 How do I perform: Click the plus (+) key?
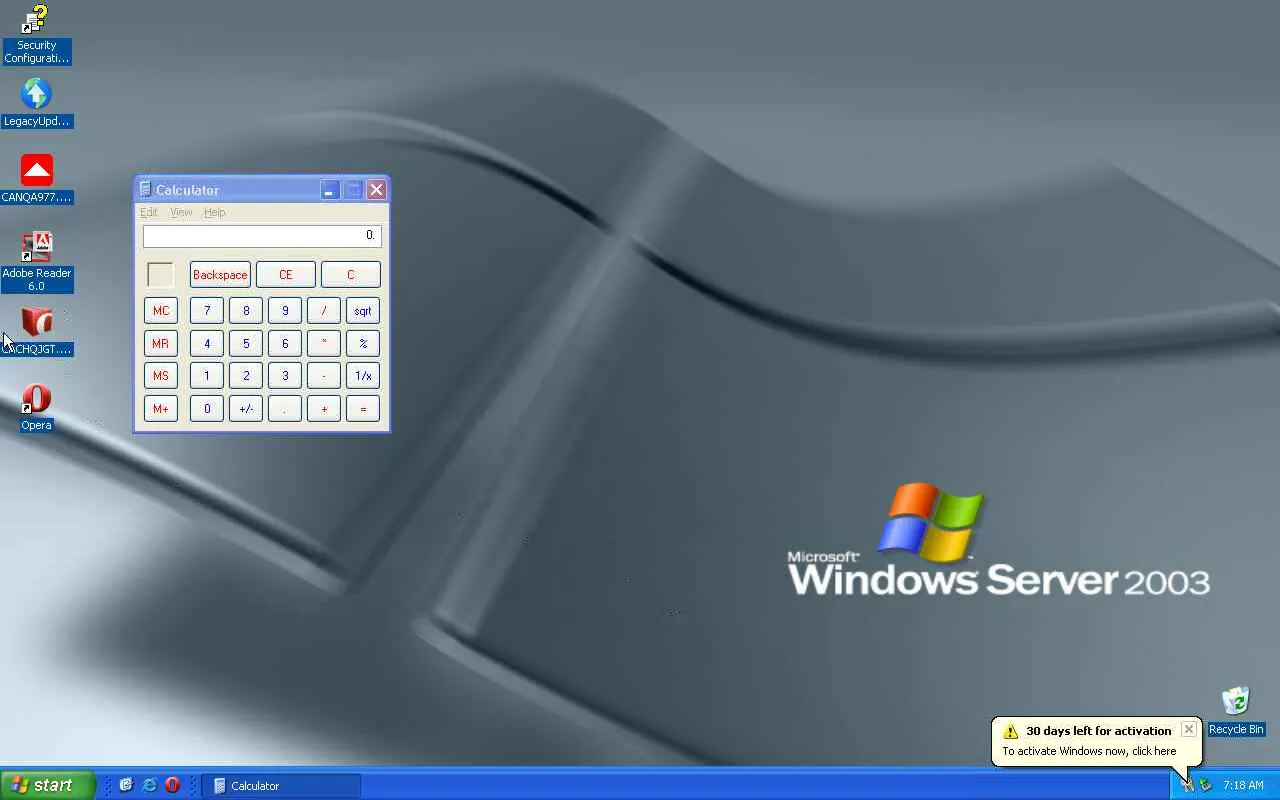pos(324,409)
